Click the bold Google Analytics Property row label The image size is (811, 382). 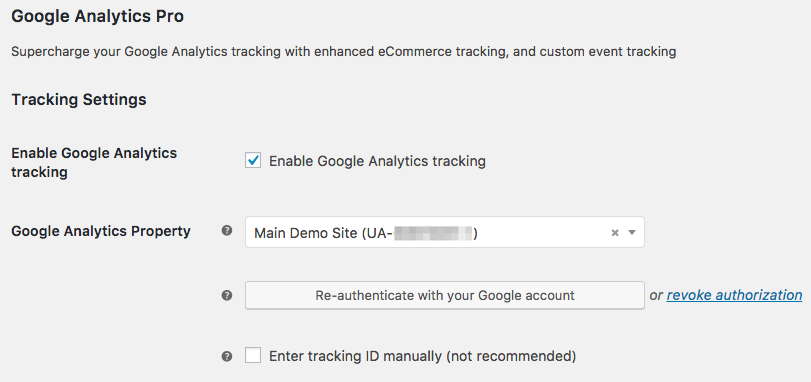point(101,231)
